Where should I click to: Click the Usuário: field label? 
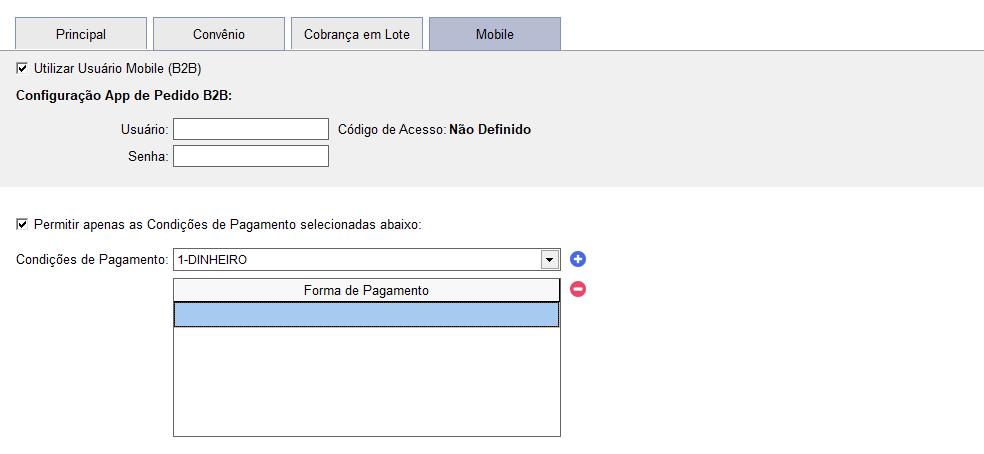tap(143, 129)
